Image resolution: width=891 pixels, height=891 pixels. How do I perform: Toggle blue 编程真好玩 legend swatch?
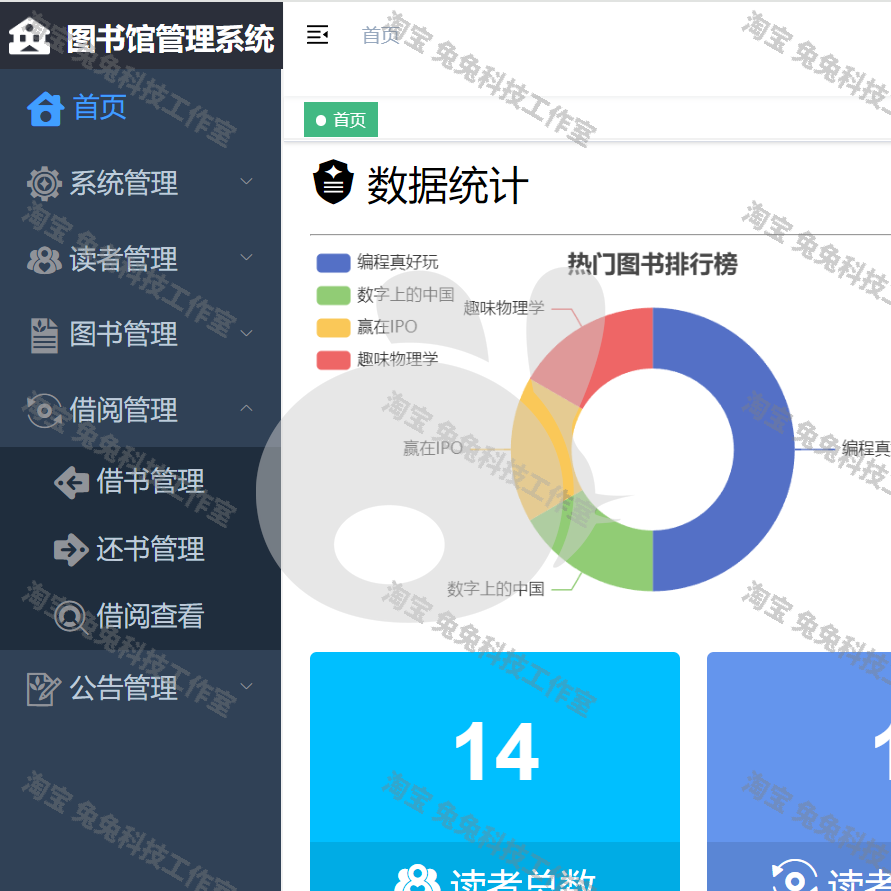tap(333, 263)
